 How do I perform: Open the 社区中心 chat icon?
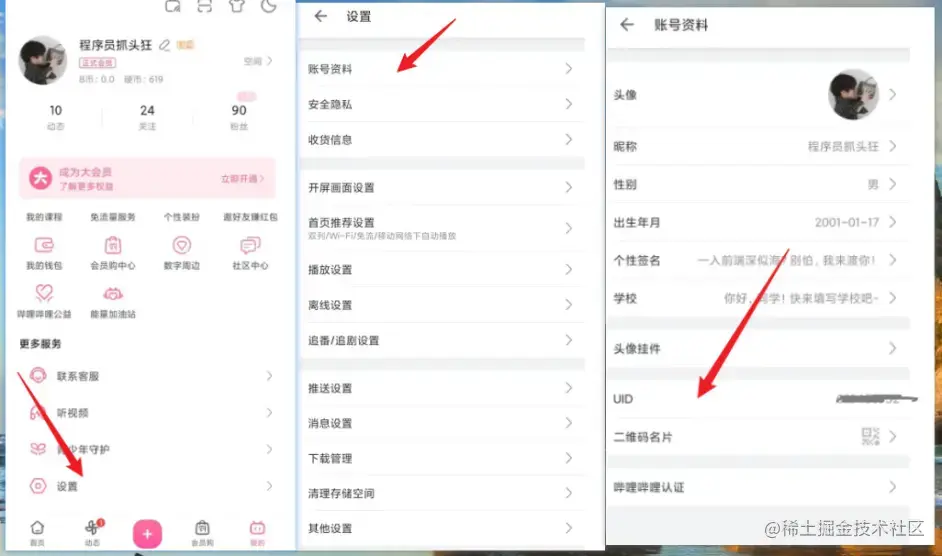[250, 245]
